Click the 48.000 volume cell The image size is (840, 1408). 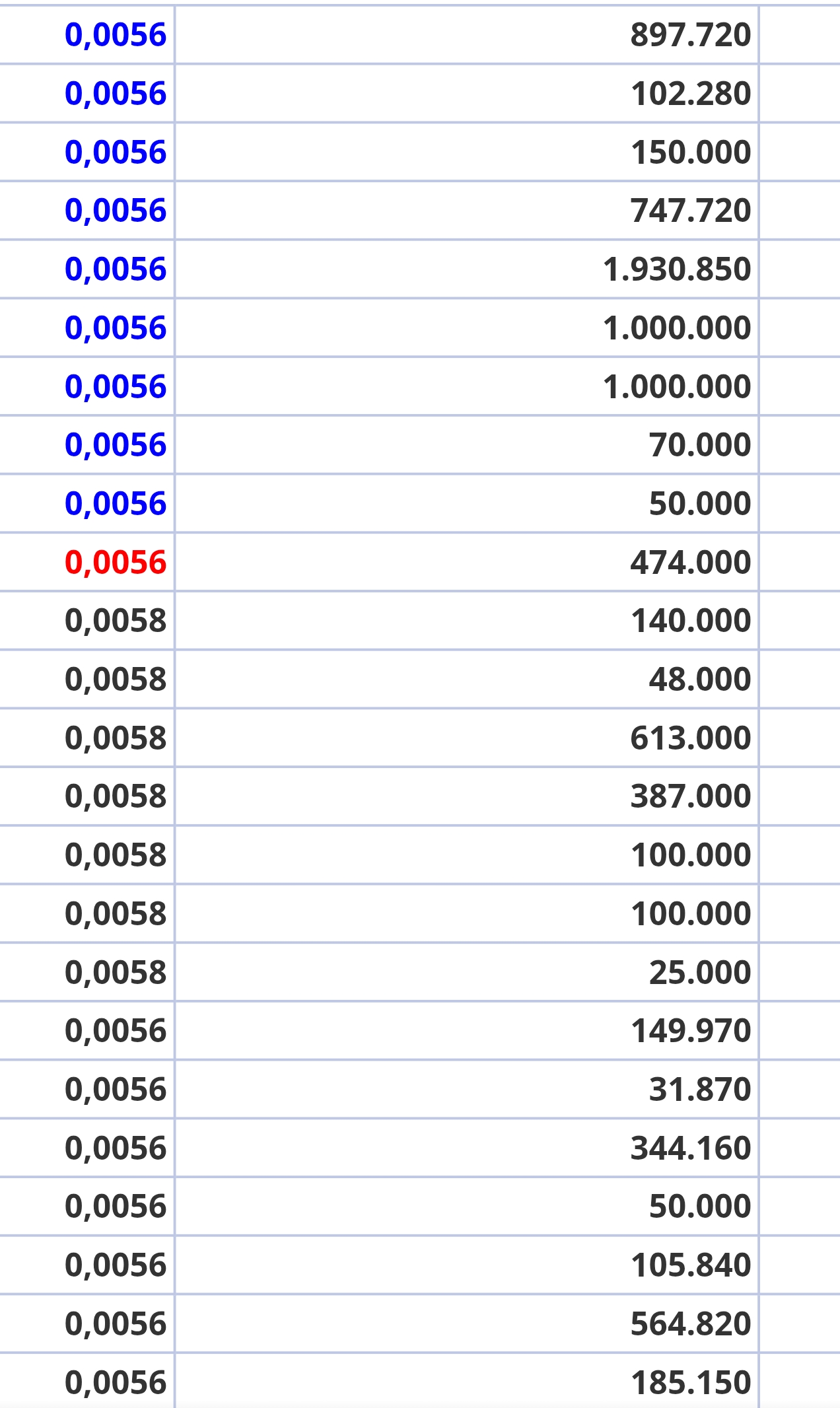coord(466,680)
